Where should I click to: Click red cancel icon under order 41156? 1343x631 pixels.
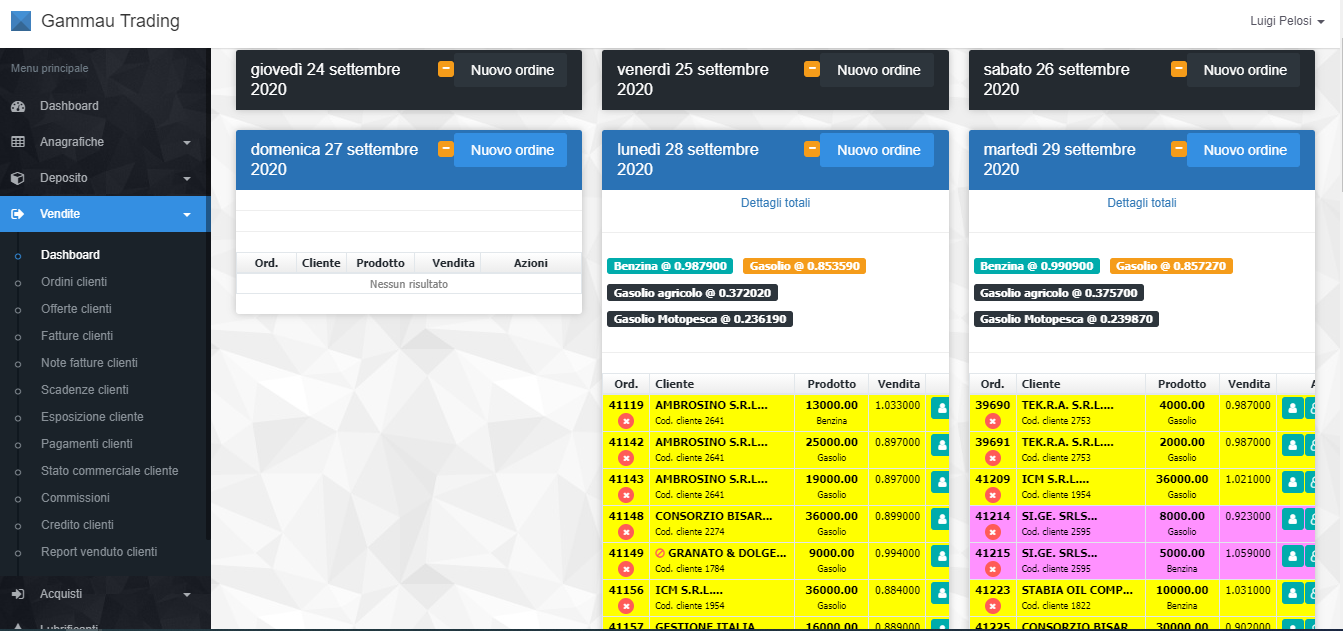tap(626, 606)
